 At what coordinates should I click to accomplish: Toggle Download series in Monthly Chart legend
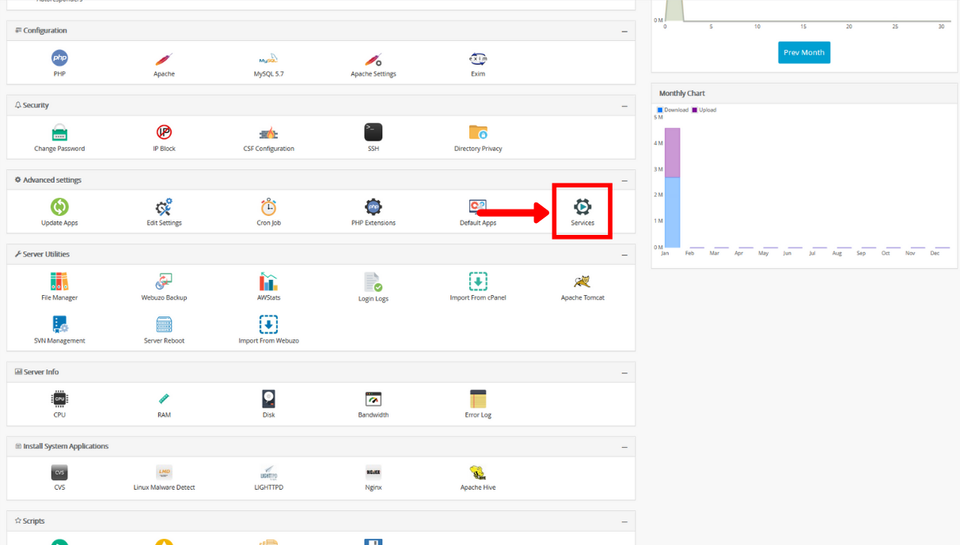pos(675,110)
